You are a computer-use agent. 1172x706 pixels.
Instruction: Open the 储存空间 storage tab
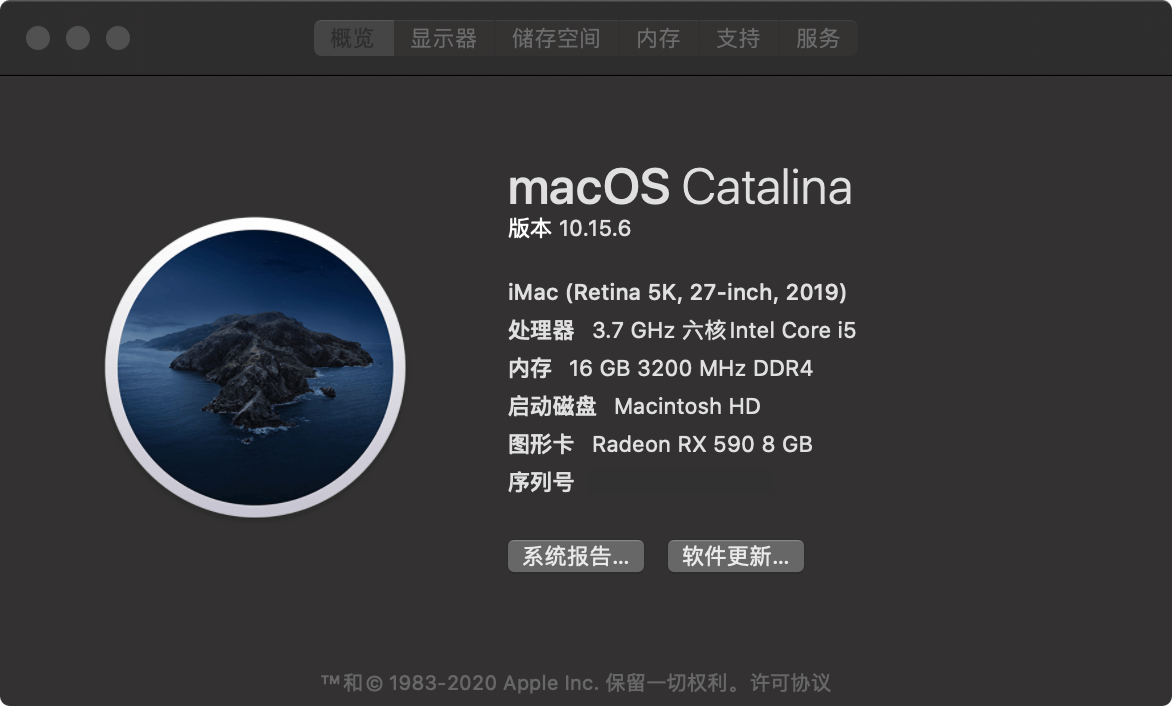[x=556, y=38]
